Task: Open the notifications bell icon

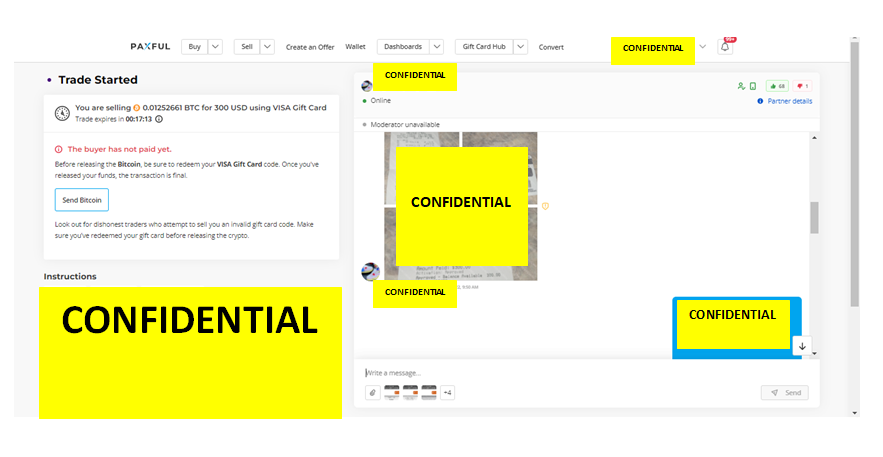Action: click(x=725, y=47)
